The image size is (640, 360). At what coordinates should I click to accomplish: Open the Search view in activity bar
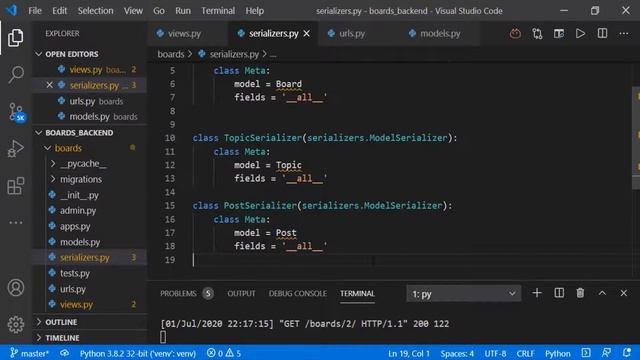(16, 74)
